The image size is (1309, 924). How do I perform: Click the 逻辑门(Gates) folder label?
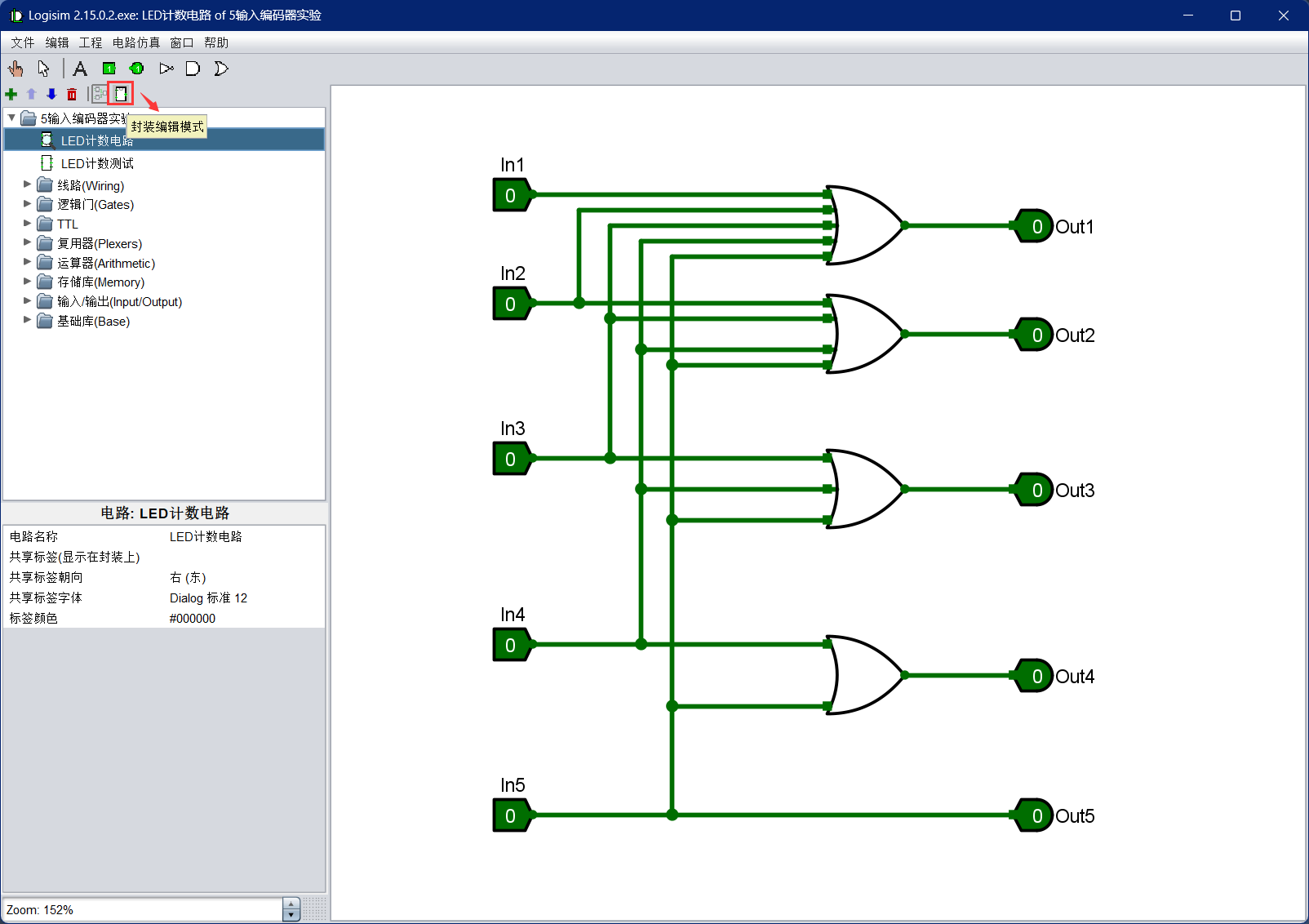click(x=95, y=204)
